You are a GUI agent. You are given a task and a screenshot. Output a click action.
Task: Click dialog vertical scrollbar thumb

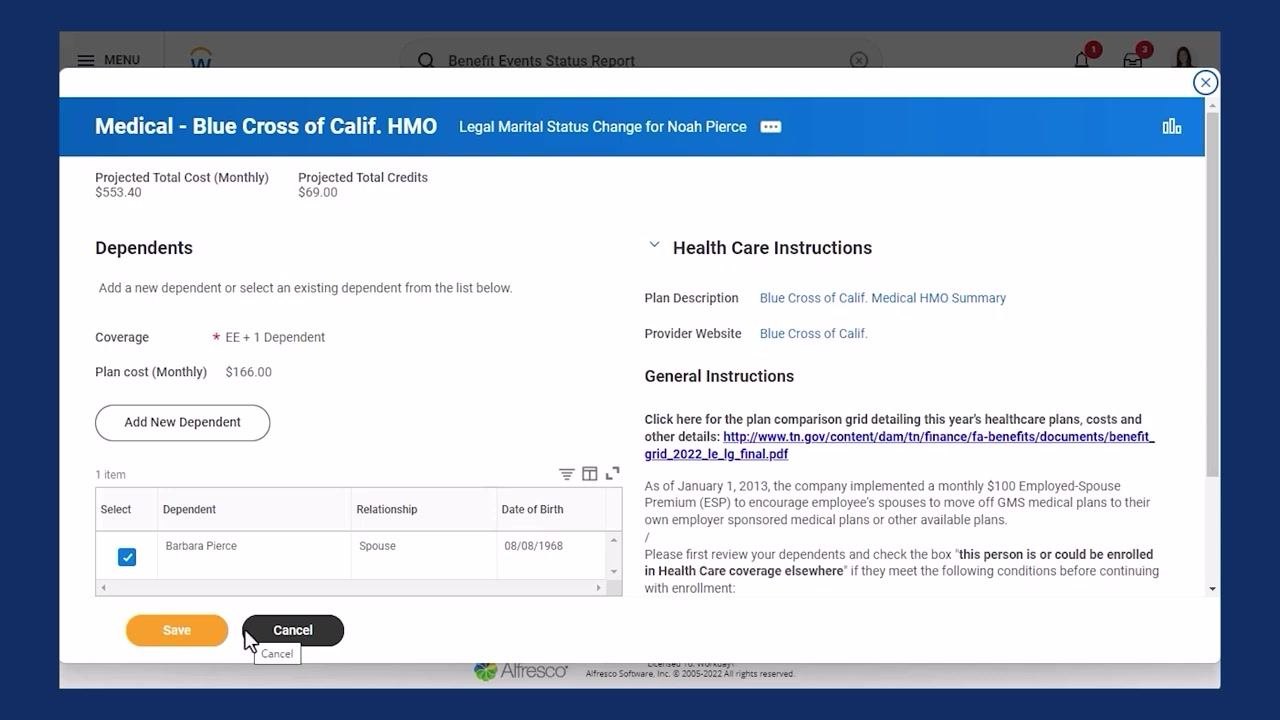click(1213, 294)
